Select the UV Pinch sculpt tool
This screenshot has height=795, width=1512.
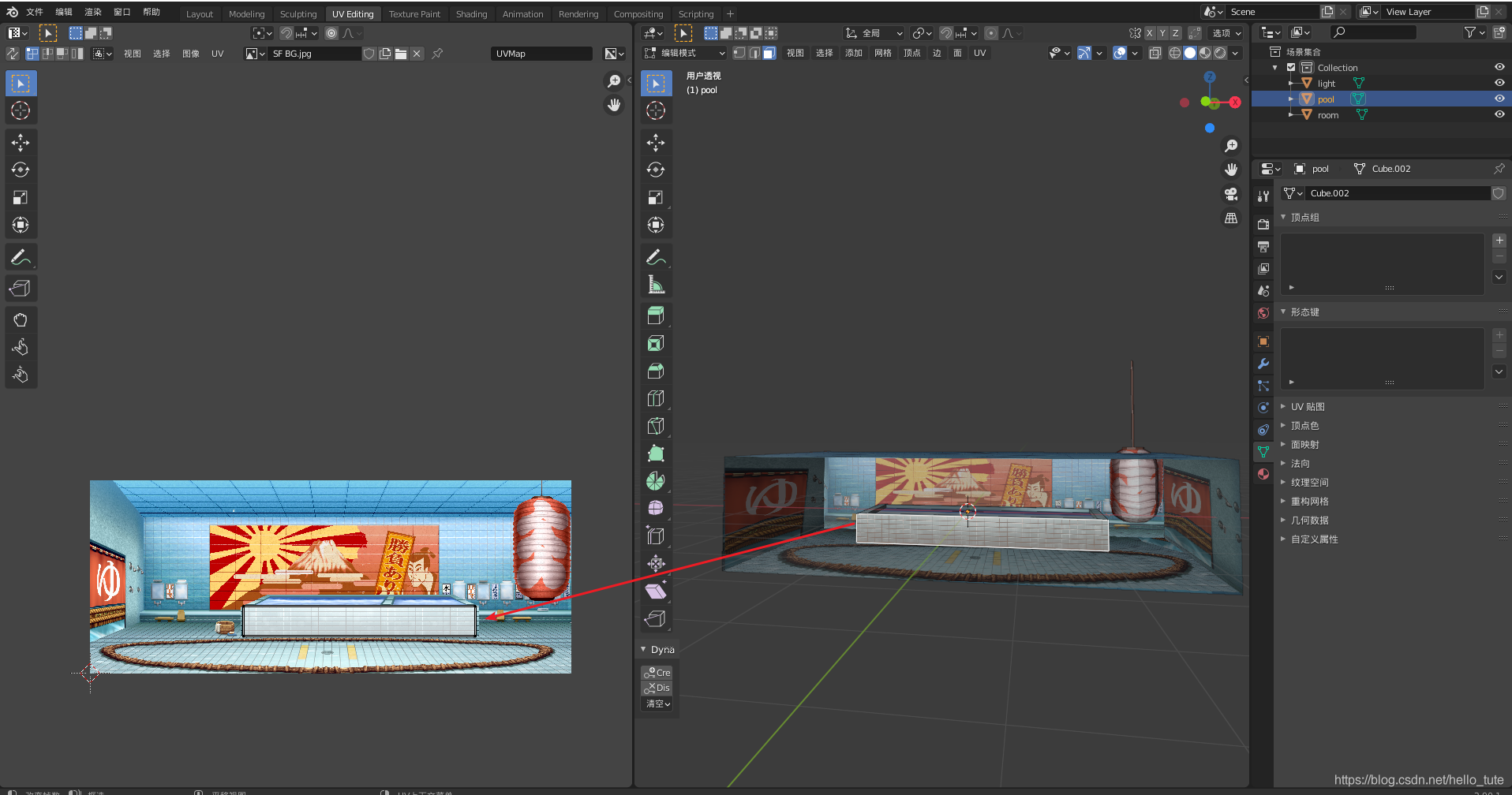coord(21,375)
